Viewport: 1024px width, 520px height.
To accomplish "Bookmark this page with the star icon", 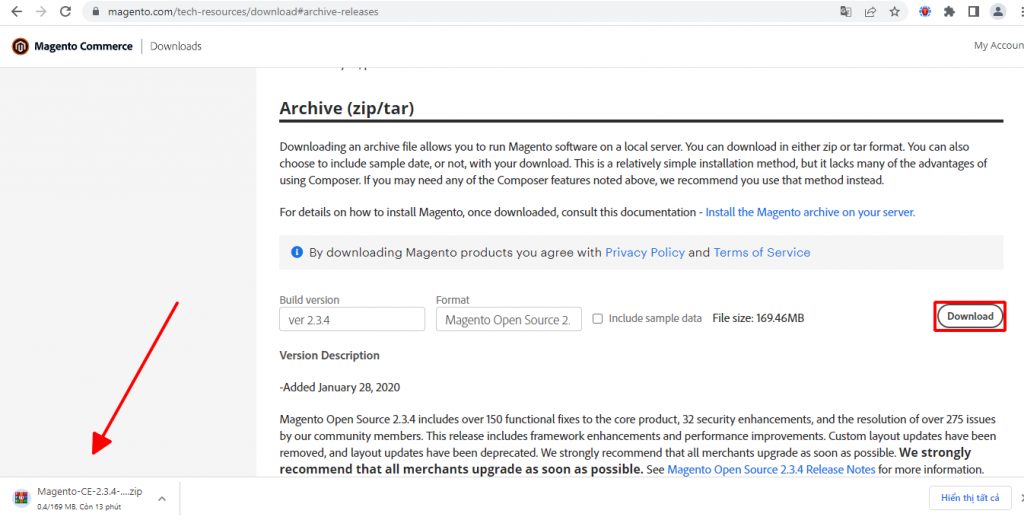I will click(x=894, y=12).
